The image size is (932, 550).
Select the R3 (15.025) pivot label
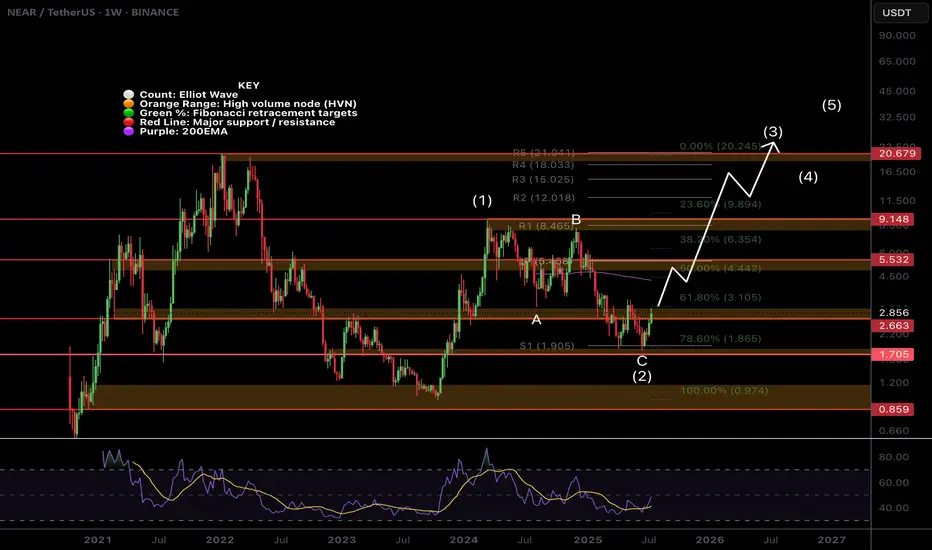coord(543,180)
